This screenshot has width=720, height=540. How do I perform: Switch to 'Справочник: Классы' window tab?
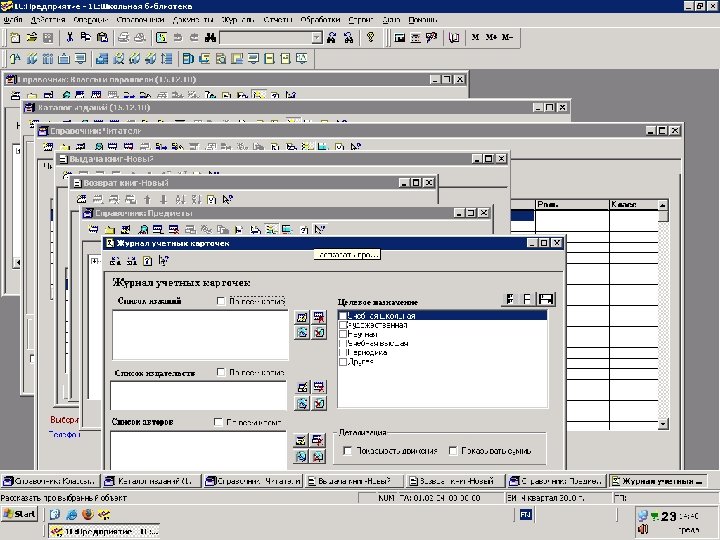50,481
